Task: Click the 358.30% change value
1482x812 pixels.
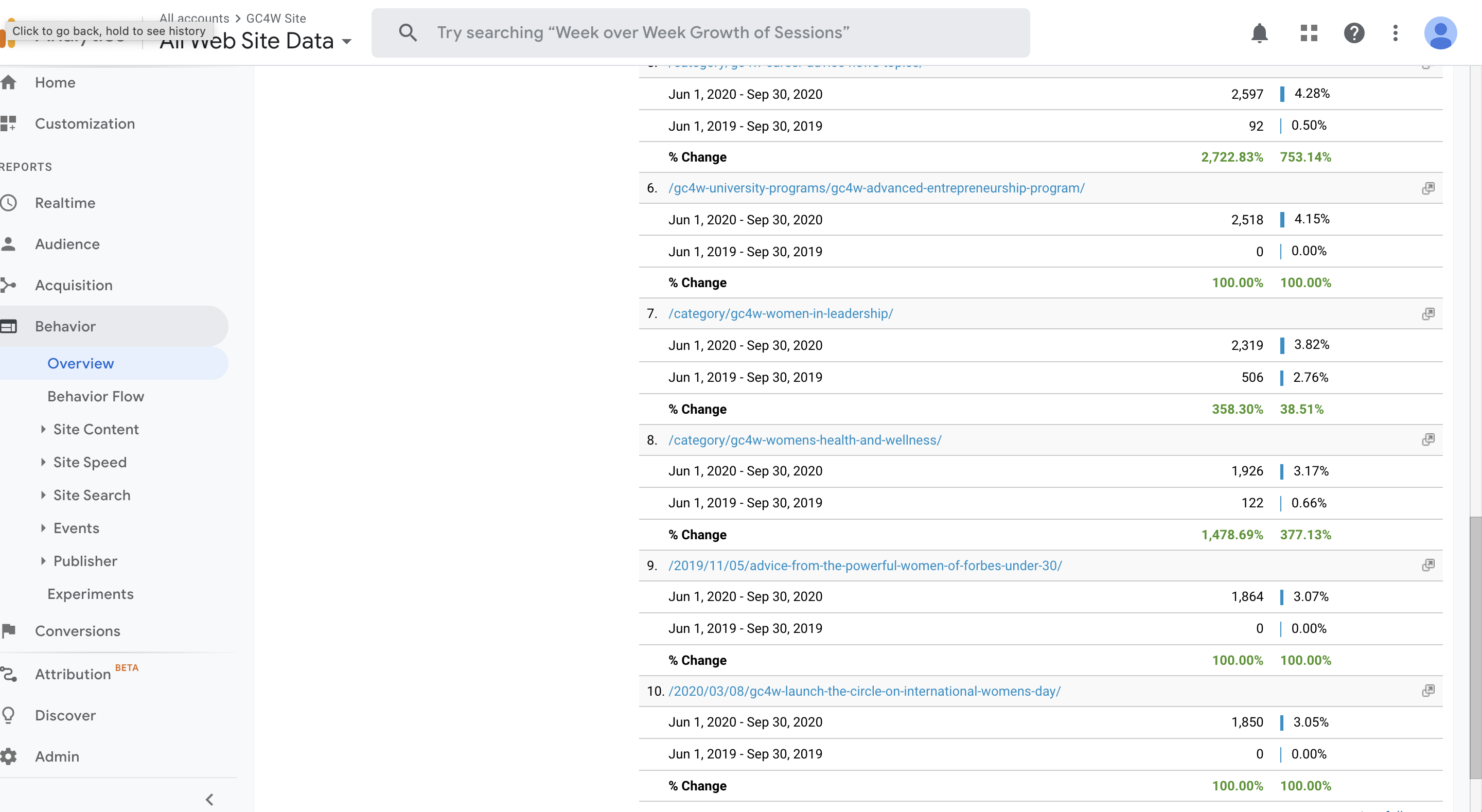Action: (1238, 409)
